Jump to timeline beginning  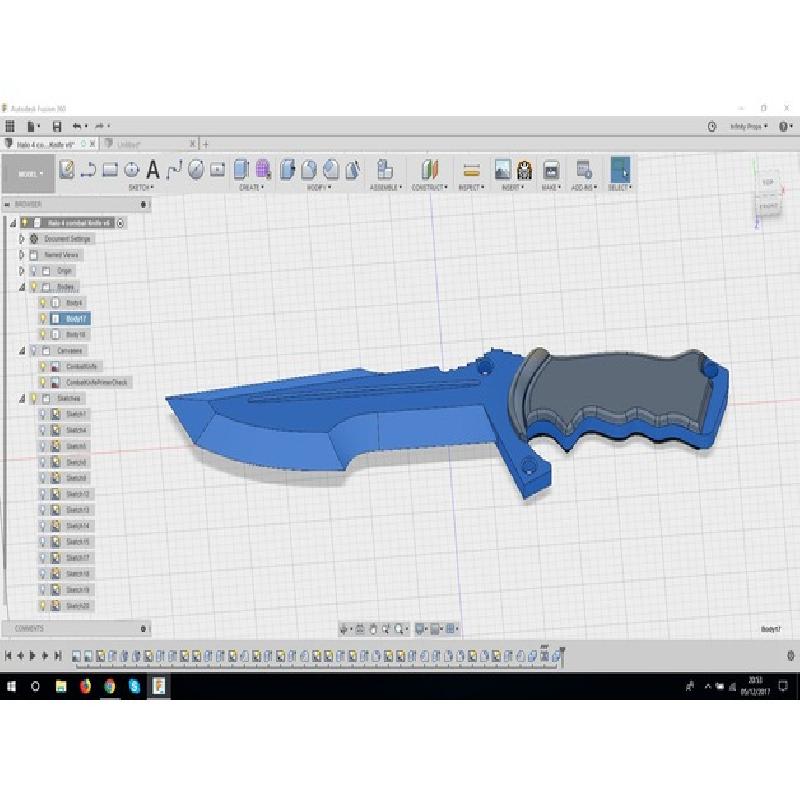(x=8, y=656)
